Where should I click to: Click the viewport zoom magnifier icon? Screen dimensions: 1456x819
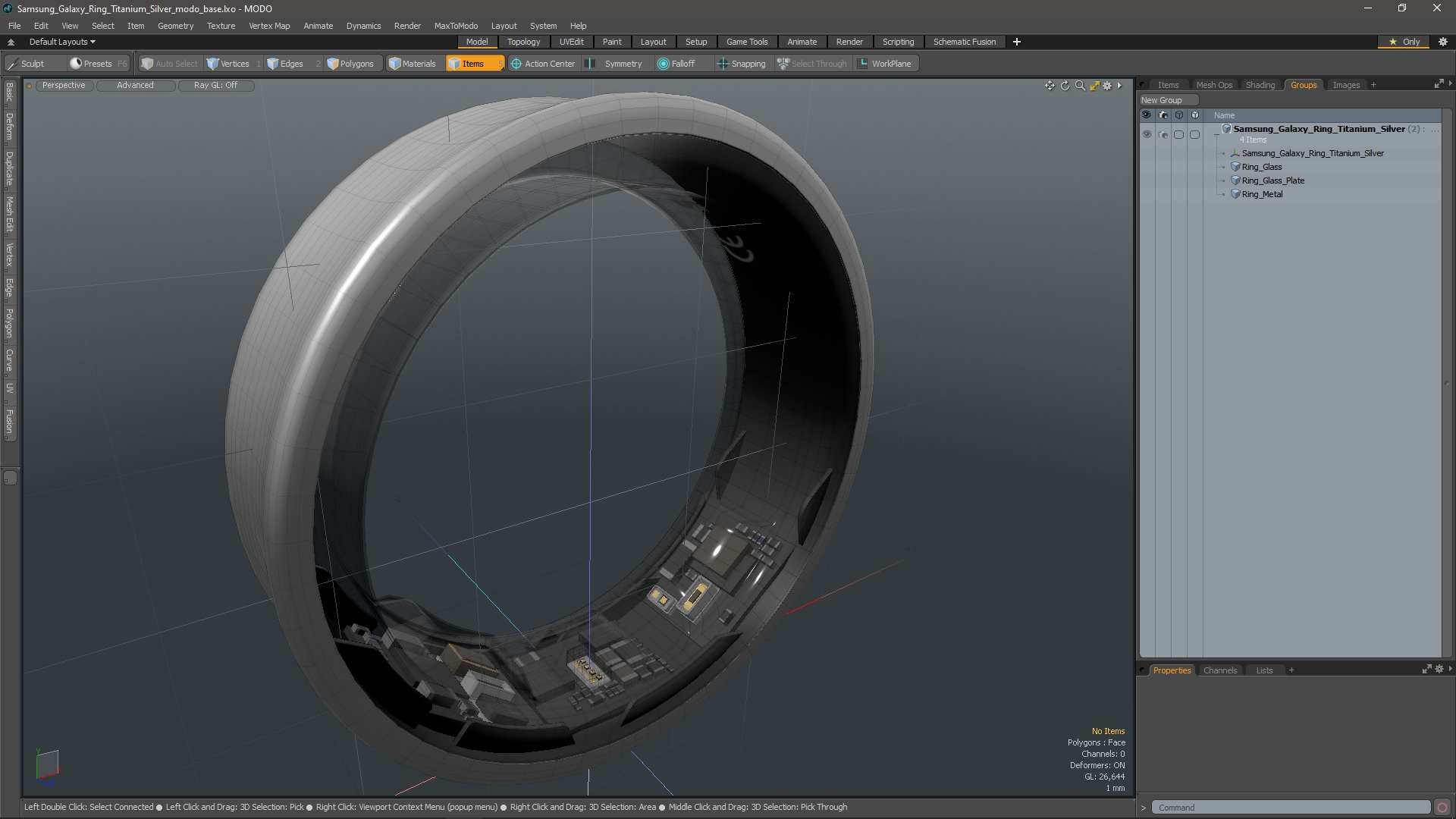click(1080, 86)
